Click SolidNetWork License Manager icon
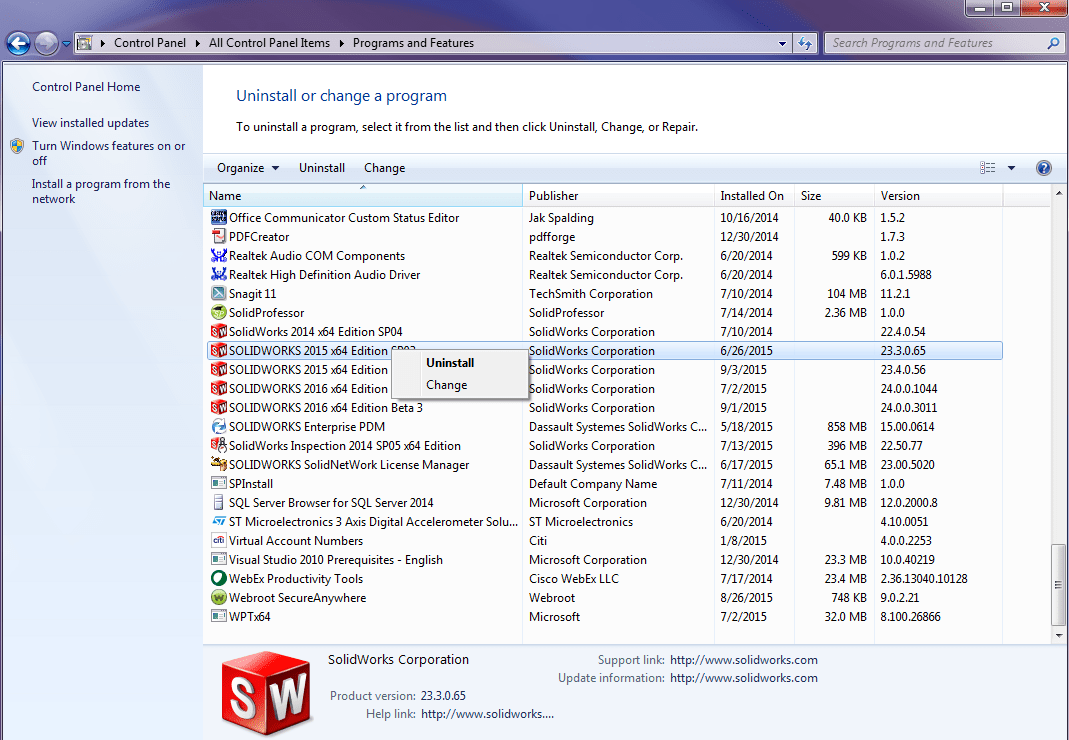1069x740 pixels. coord(218,464)
